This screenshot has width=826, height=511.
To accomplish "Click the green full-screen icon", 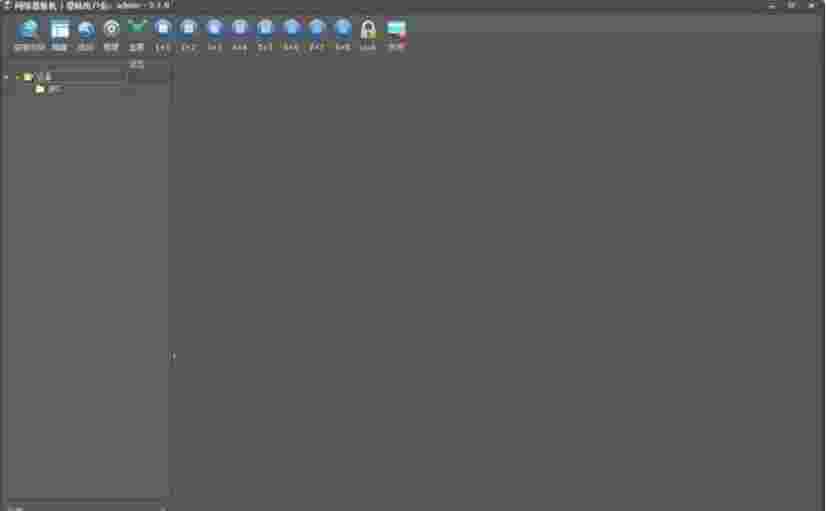I will (137, 31).
